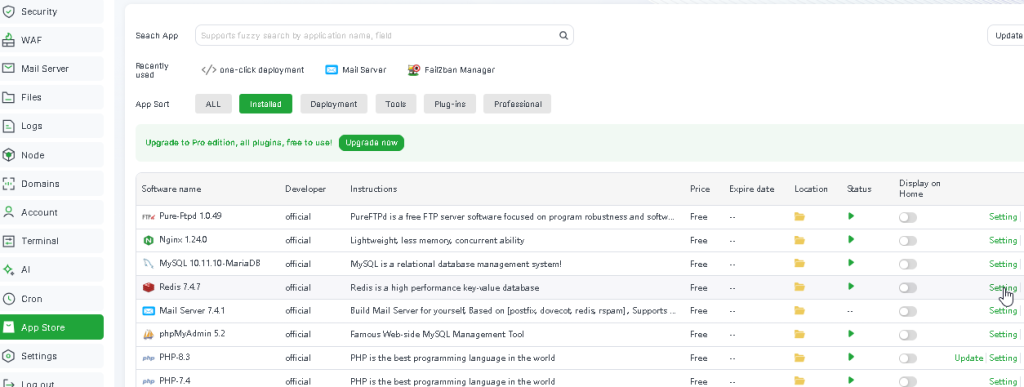Screen dimensions: 1024x387
Task: Click the MySQL status play icon
Action: coord(851,263)
